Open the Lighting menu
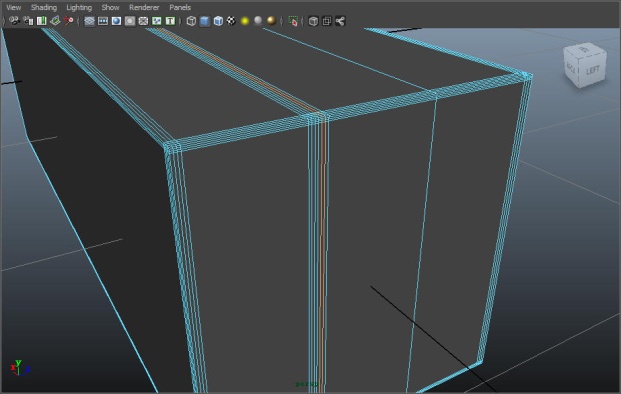This screenshot has height=394, width=621. (79, 7)
